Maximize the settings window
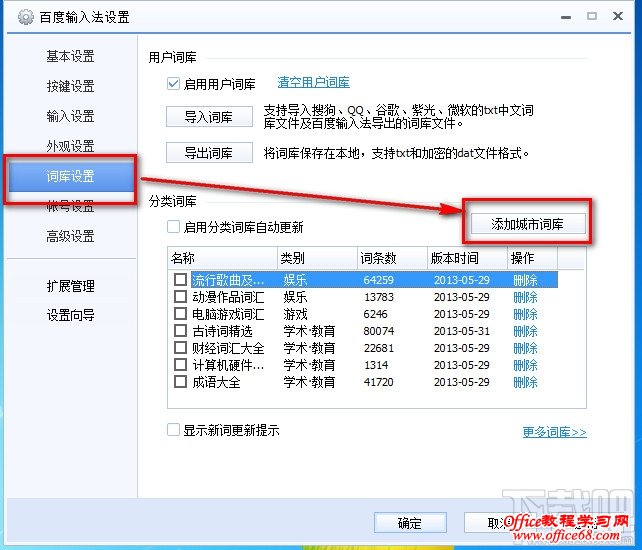This screenshot has width=642, height=550. [592, 16]
